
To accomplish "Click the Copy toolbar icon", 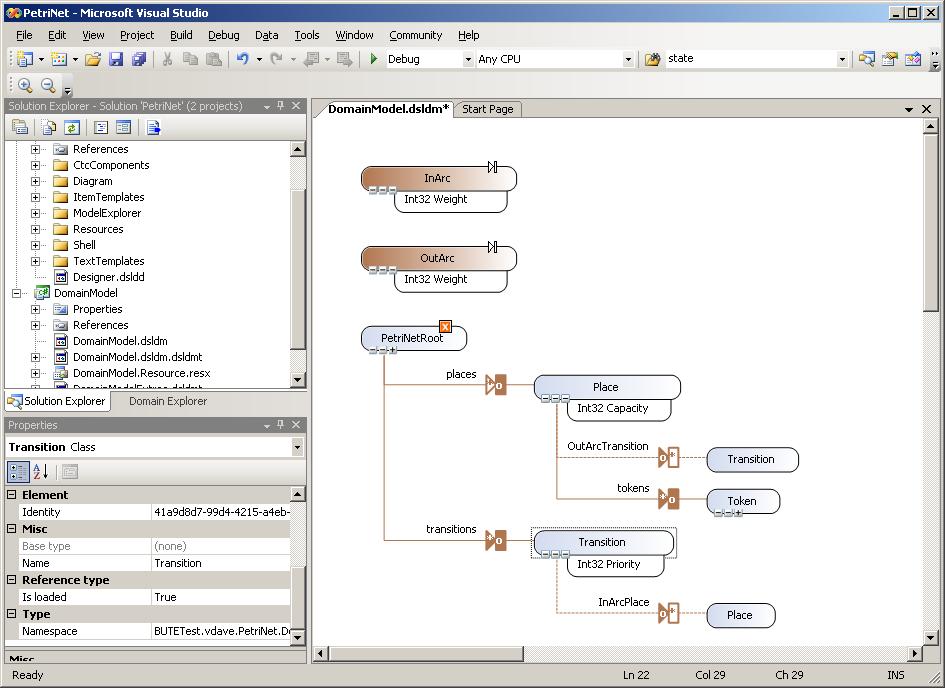I will tap(190, 59).
